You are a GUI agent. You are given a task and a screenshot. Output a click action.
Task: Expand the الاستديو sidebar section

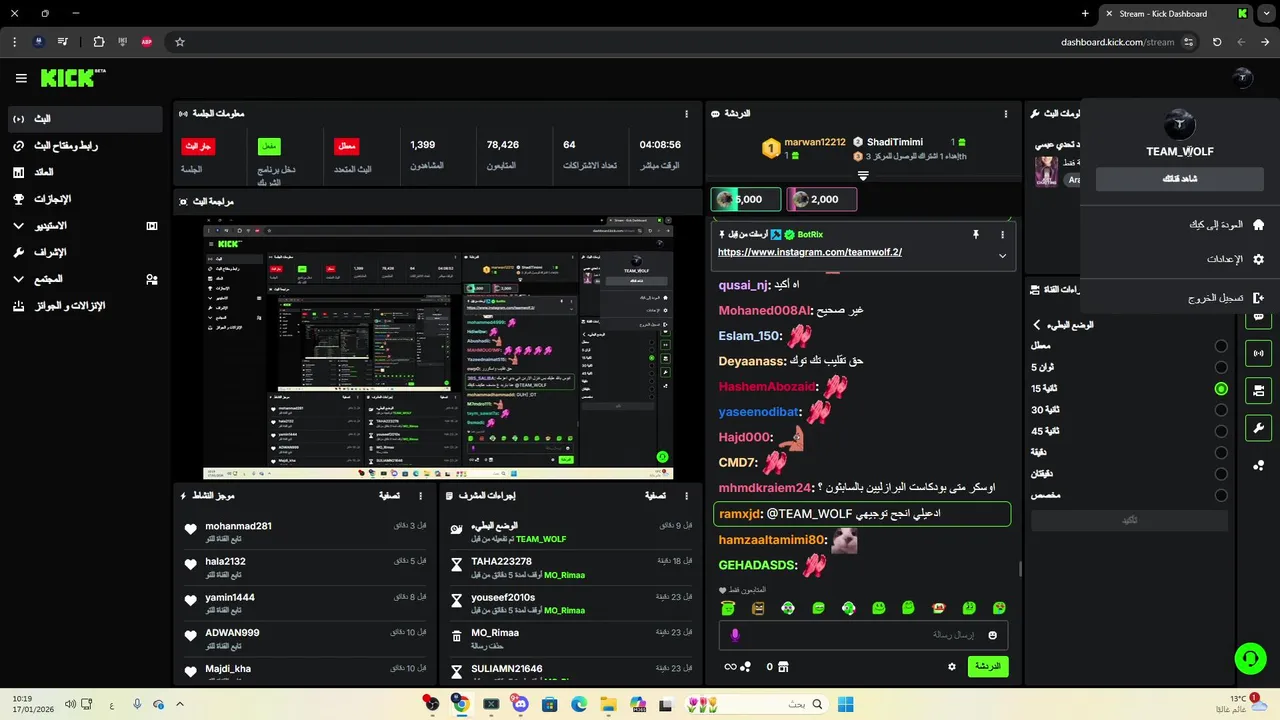tap(85, 226)
